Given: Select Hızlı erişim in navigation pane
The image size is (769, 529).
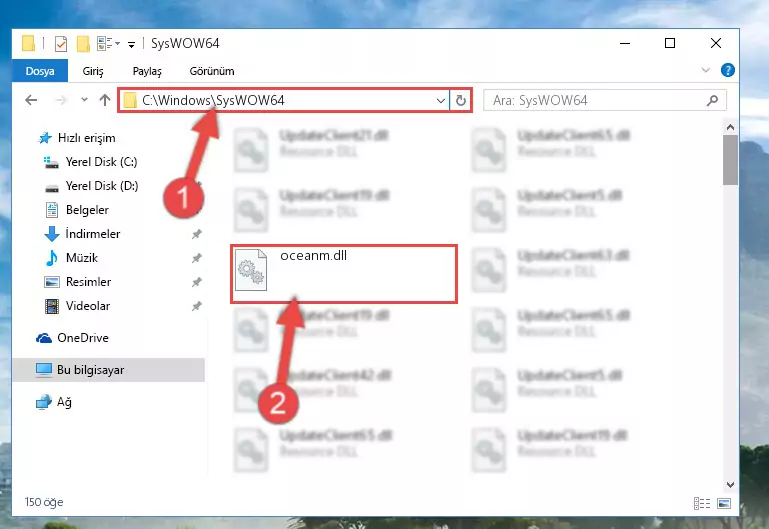Looking at the screenshot, I should coord(77,138).
